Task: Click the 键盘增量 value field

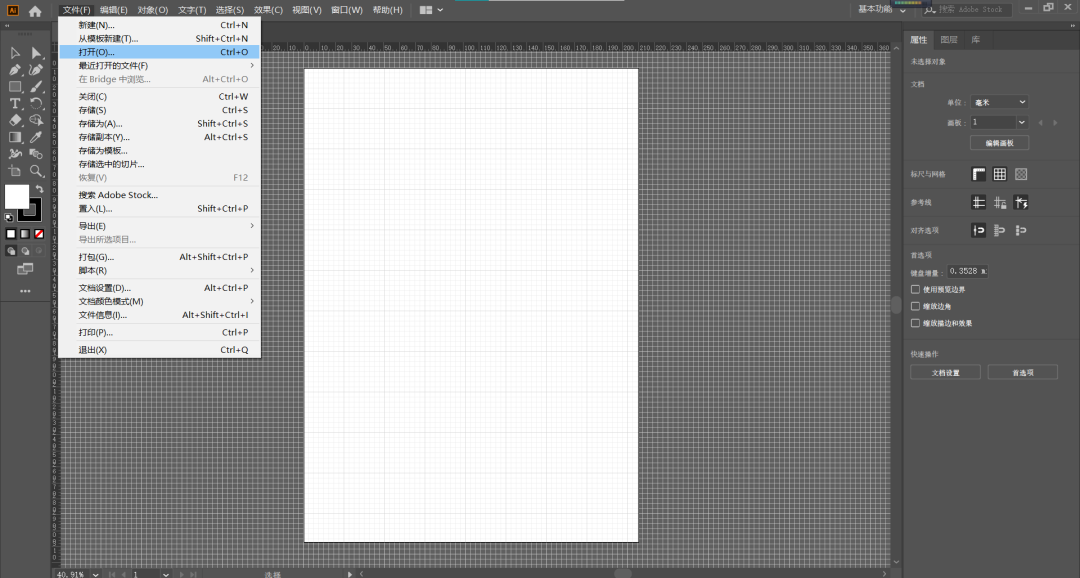Action: pos(967,271)
